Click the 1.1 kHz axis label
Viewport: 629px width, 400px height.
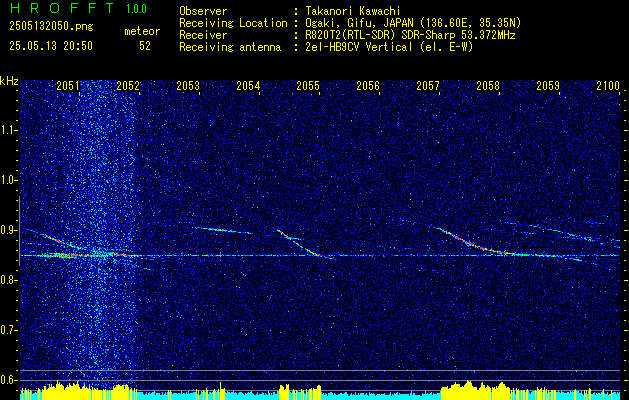coord(8,130)
